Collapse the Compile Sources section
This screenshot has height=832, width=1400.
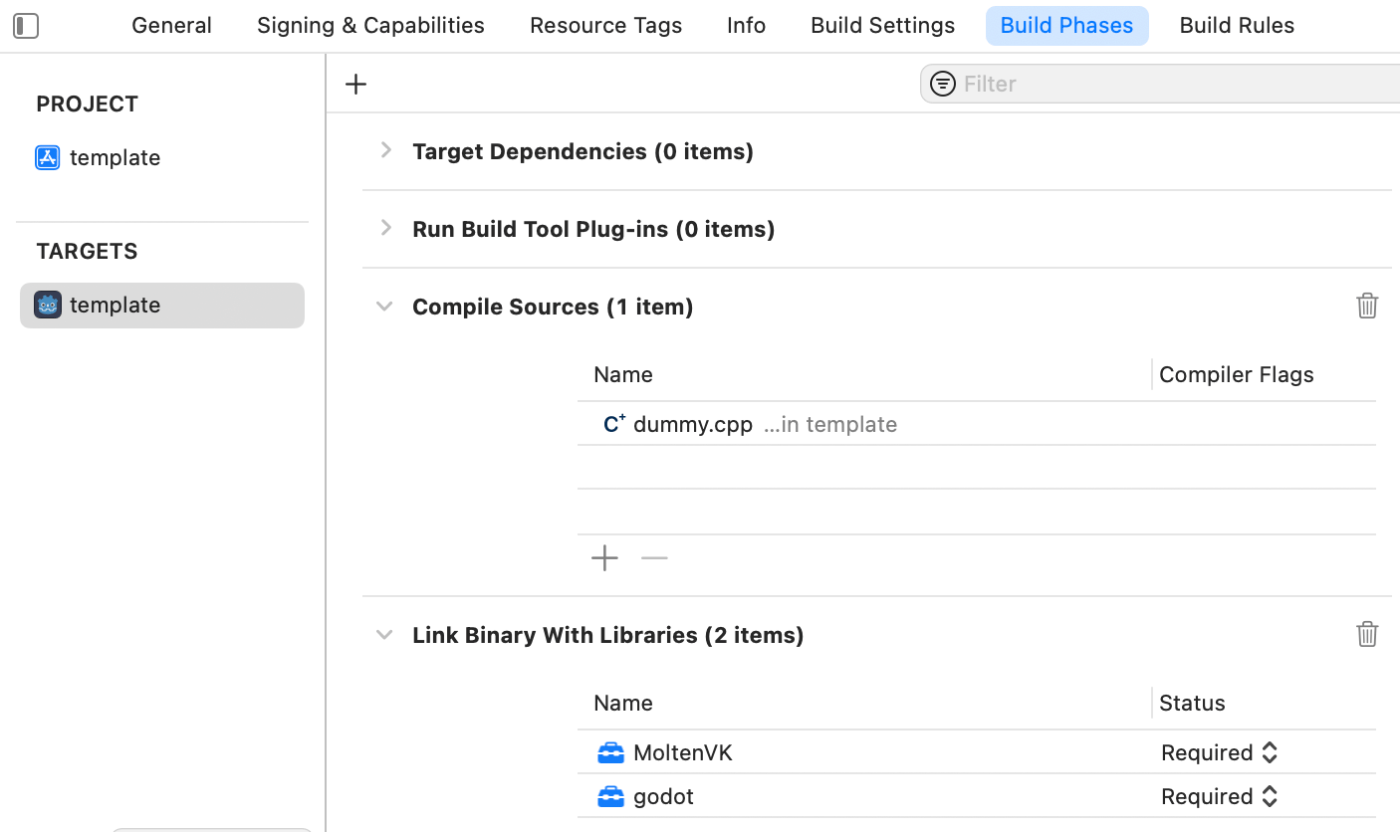(x=384, y=306)
